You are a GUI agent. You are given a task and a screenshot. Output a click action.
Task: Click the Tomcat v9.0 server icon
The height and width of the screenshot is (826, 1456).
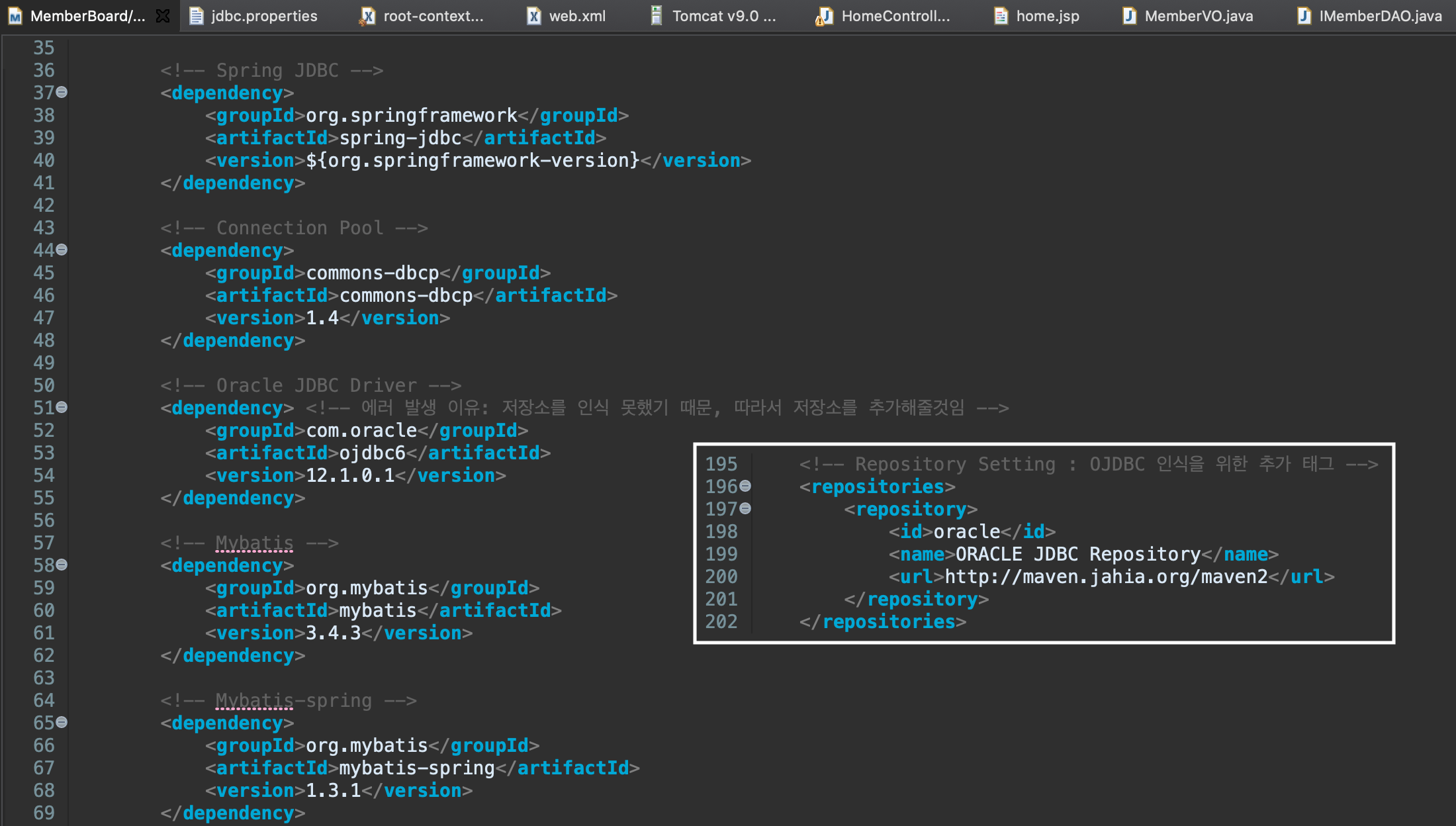pos(656,16)
